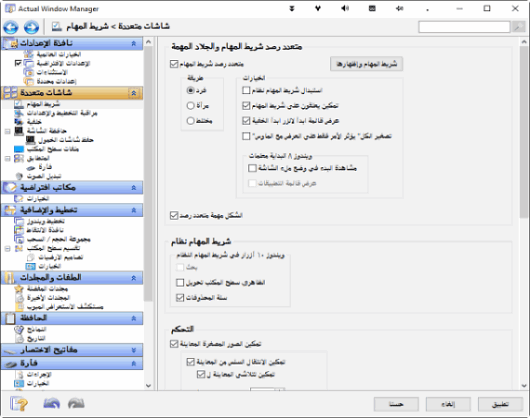The image size is (530, 418).
Task: Click the blue Back navigation arrow
Action: point(11,27)
